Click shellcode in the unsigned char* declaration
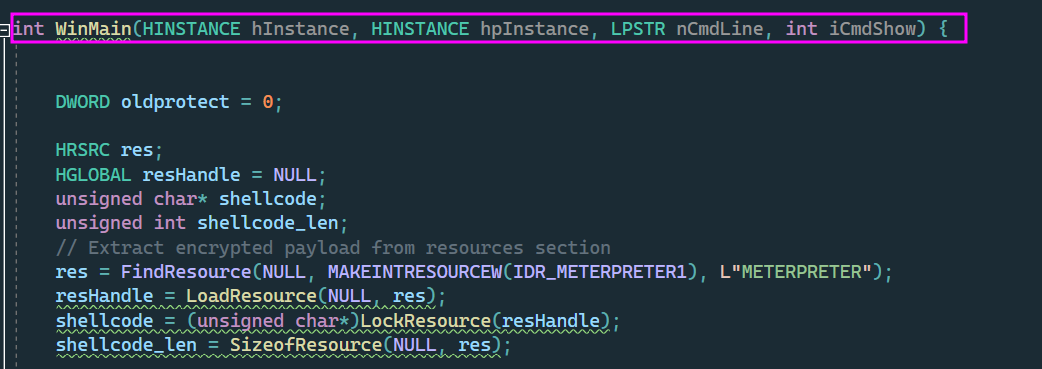Image resolution: width=1042 pixels, height=369 pixels. click(268, 199)
